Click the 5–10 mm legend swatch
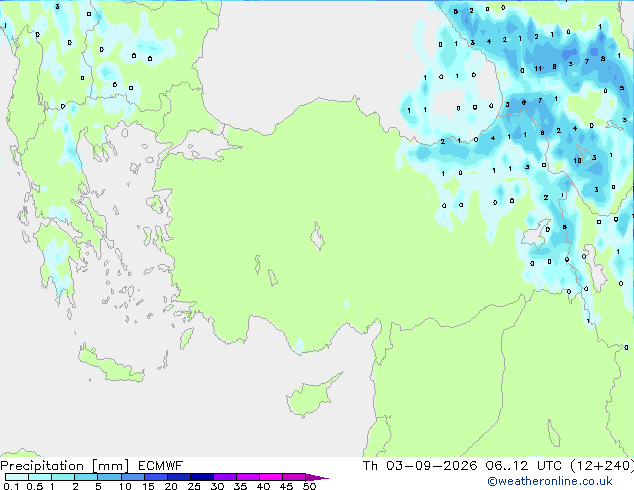Image resolution: width=634 pixels, height=490 pixels. click(110, 477)
